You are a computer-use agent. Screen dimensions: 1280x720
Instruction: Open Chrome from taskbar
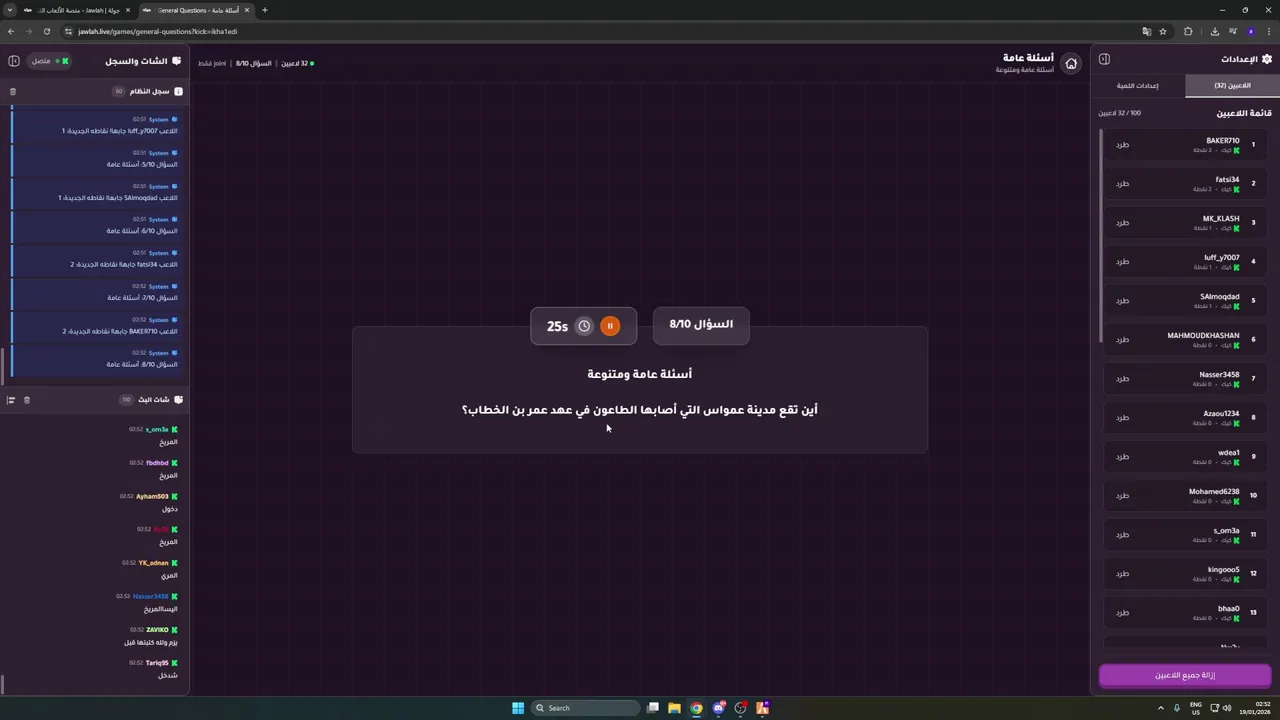pyautogui.click(x=696, y=708)
